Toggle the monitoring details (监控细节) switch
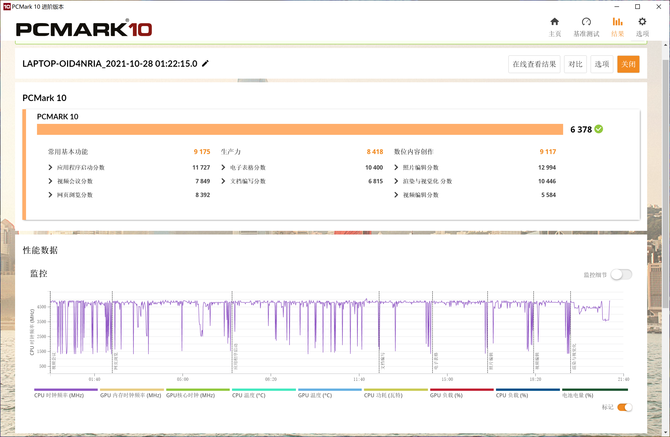The height and width of the screenshot is (437, 670). (x=621, y=275)
